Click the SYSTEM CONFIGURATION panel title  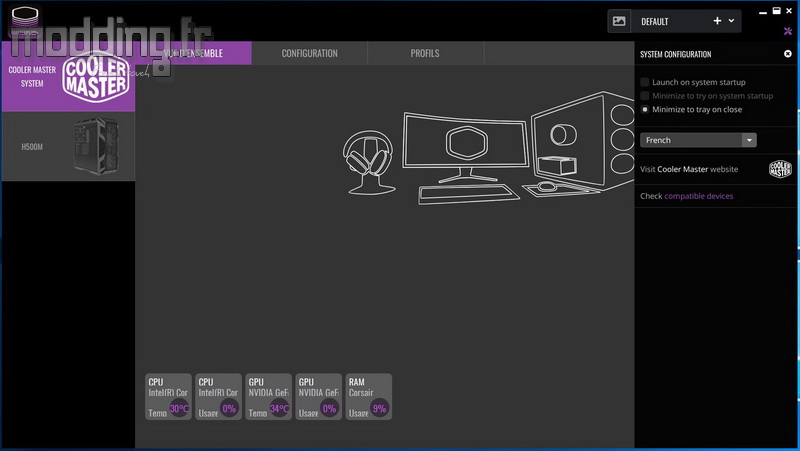(x=676, y=54)
